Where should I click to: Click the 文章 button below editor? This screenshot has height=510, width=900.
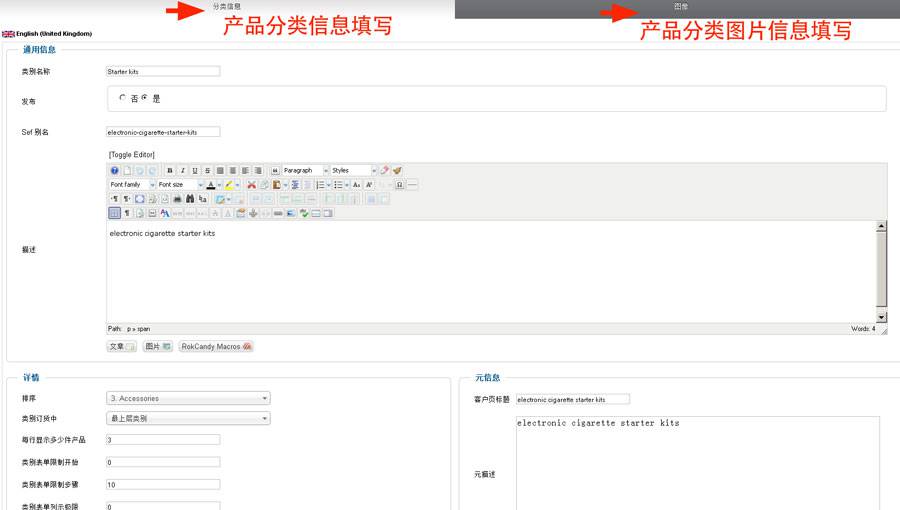(121, 346)
